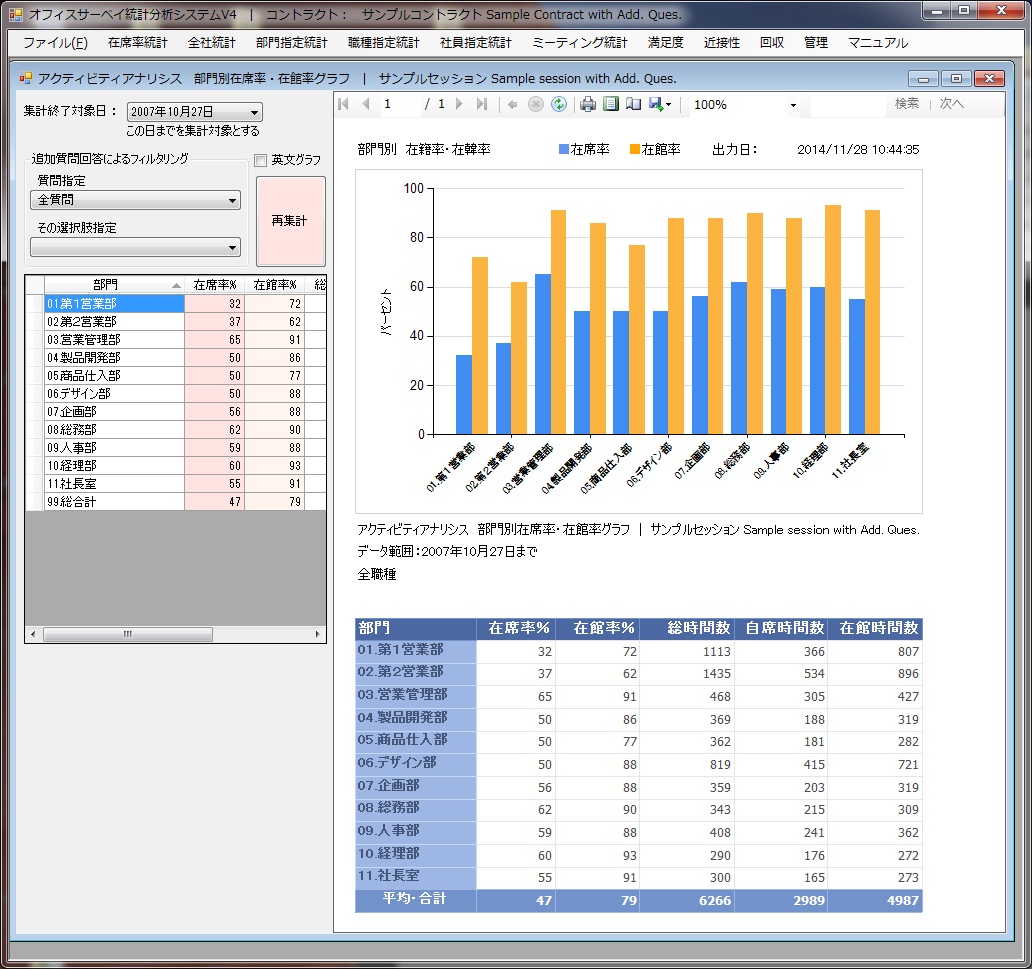Click the row selector beside 01第1営業部
Screen dimensions: 1032x969
point(35,303)
